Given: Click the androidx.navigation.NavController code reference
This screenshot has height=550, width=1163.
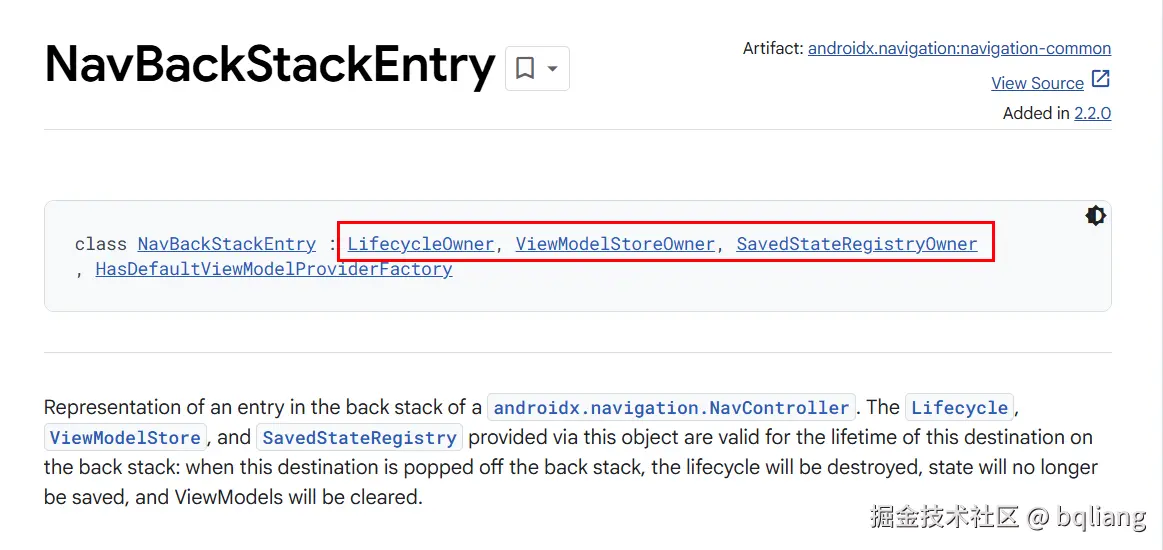Looking at the screenshot, I should tap(671, 408).
